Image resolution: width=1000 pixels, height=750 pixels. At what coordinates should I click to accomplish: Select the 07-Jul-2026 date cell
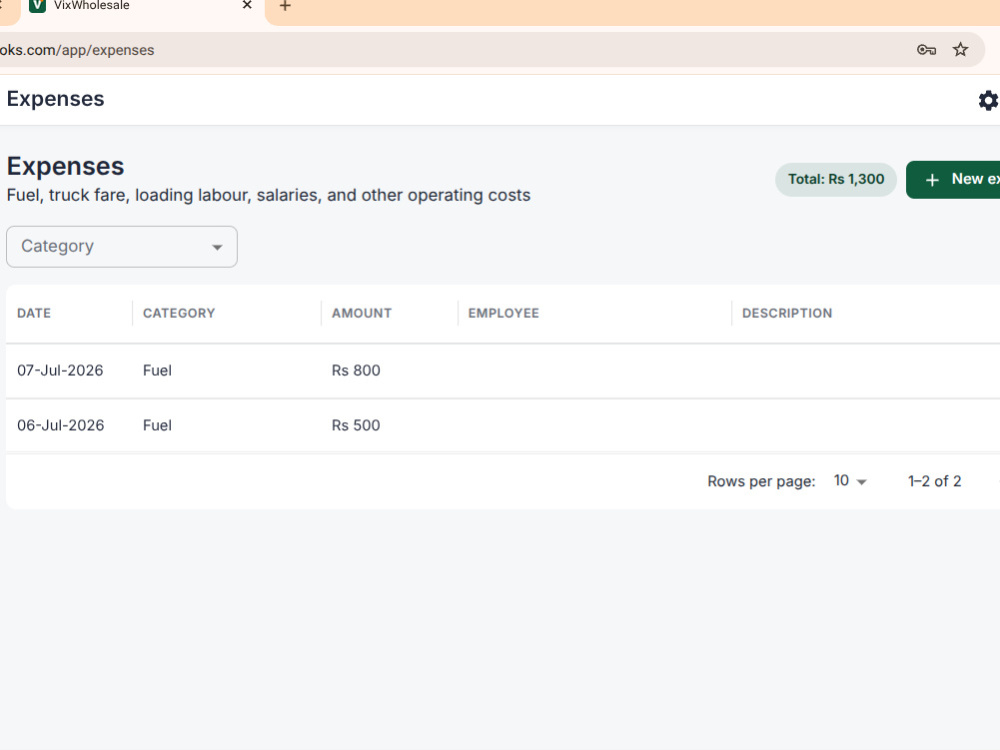(x=60, y=371)
